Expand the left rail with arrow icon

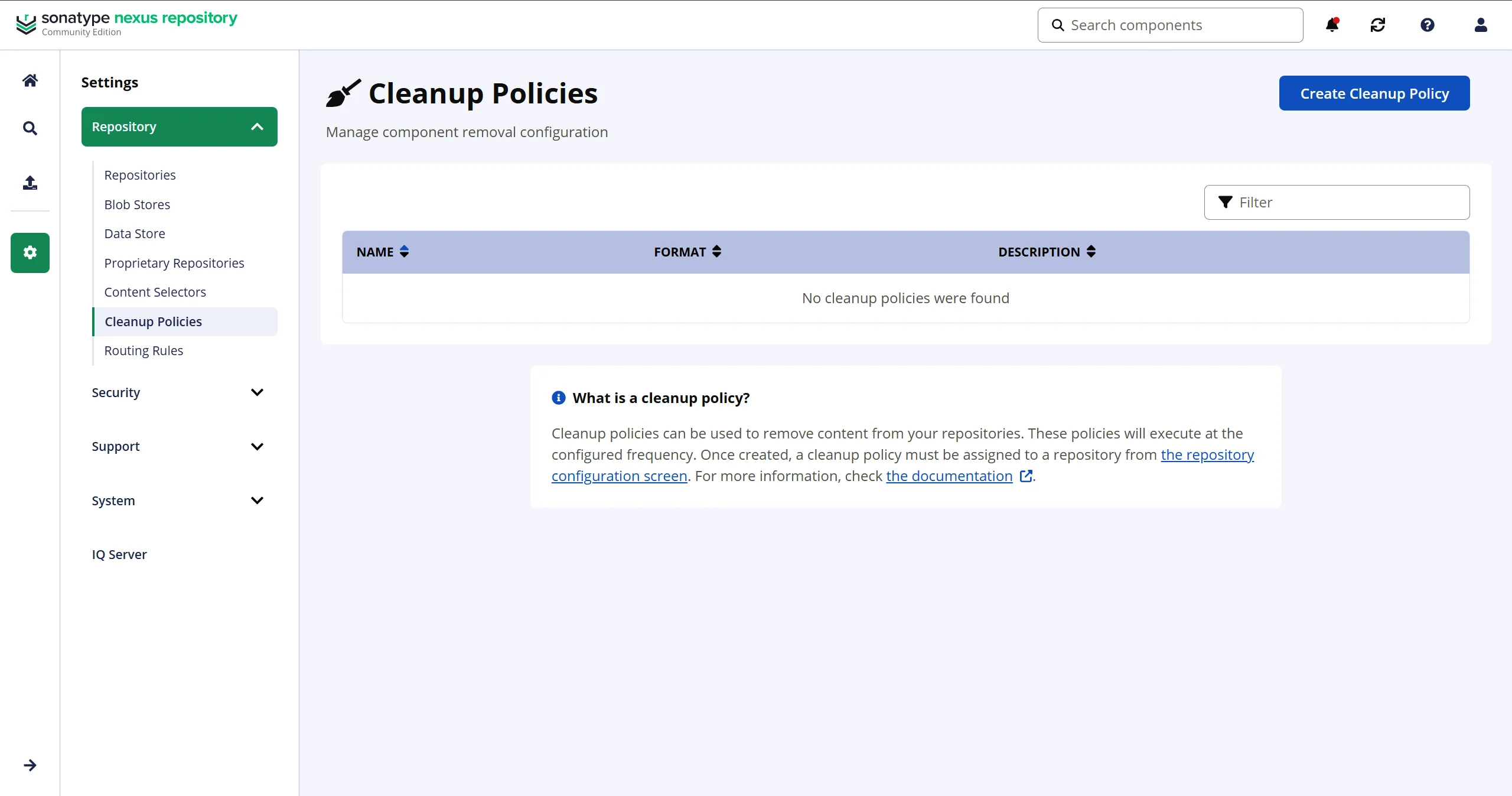[30, 765]
